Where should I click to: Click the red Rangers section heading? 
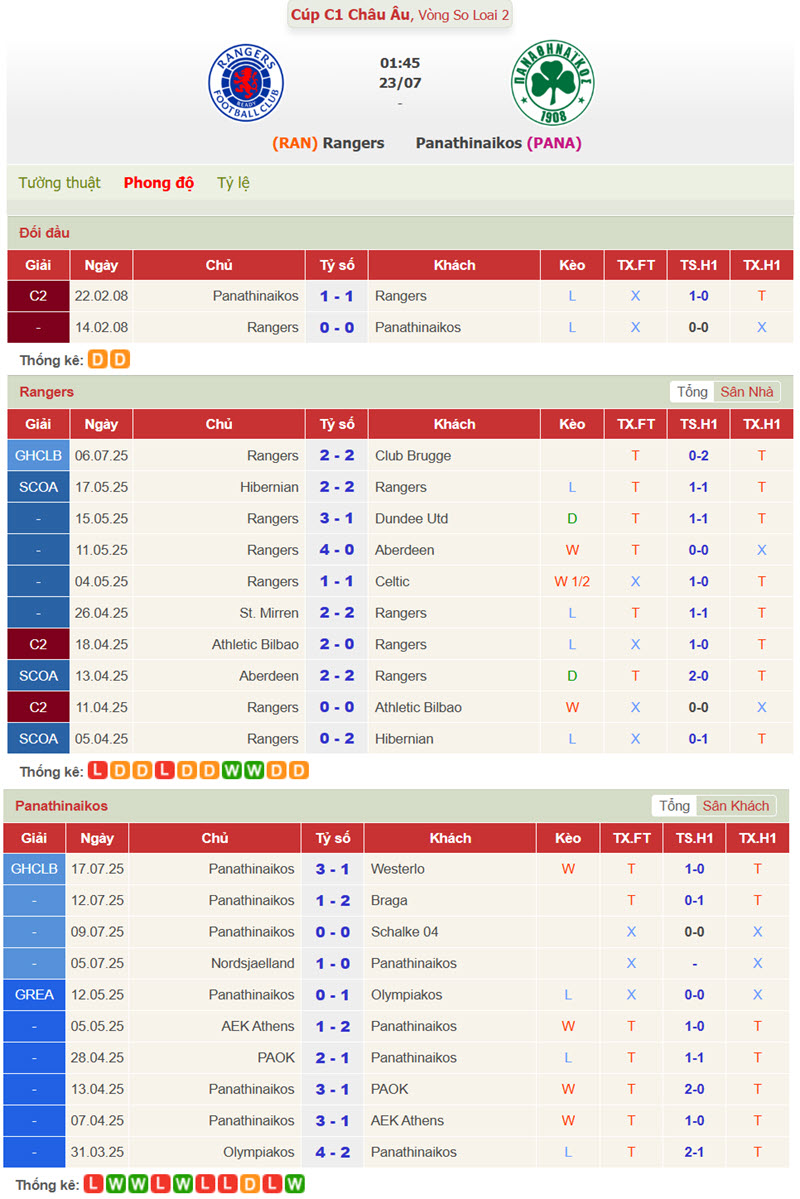[x=47, y=392]
